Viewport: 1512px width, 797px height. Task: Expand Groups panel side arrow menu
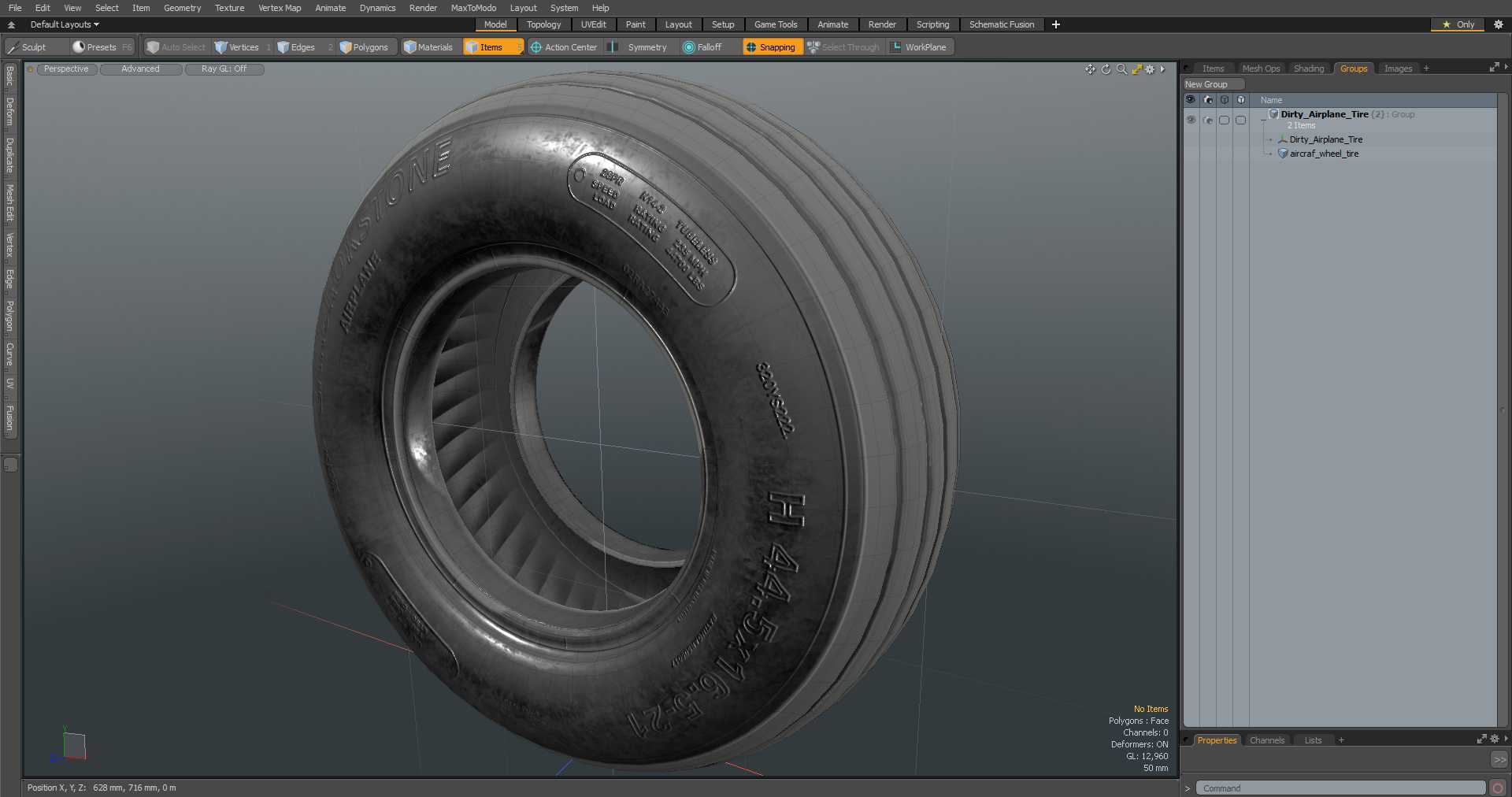[1506, 68]
